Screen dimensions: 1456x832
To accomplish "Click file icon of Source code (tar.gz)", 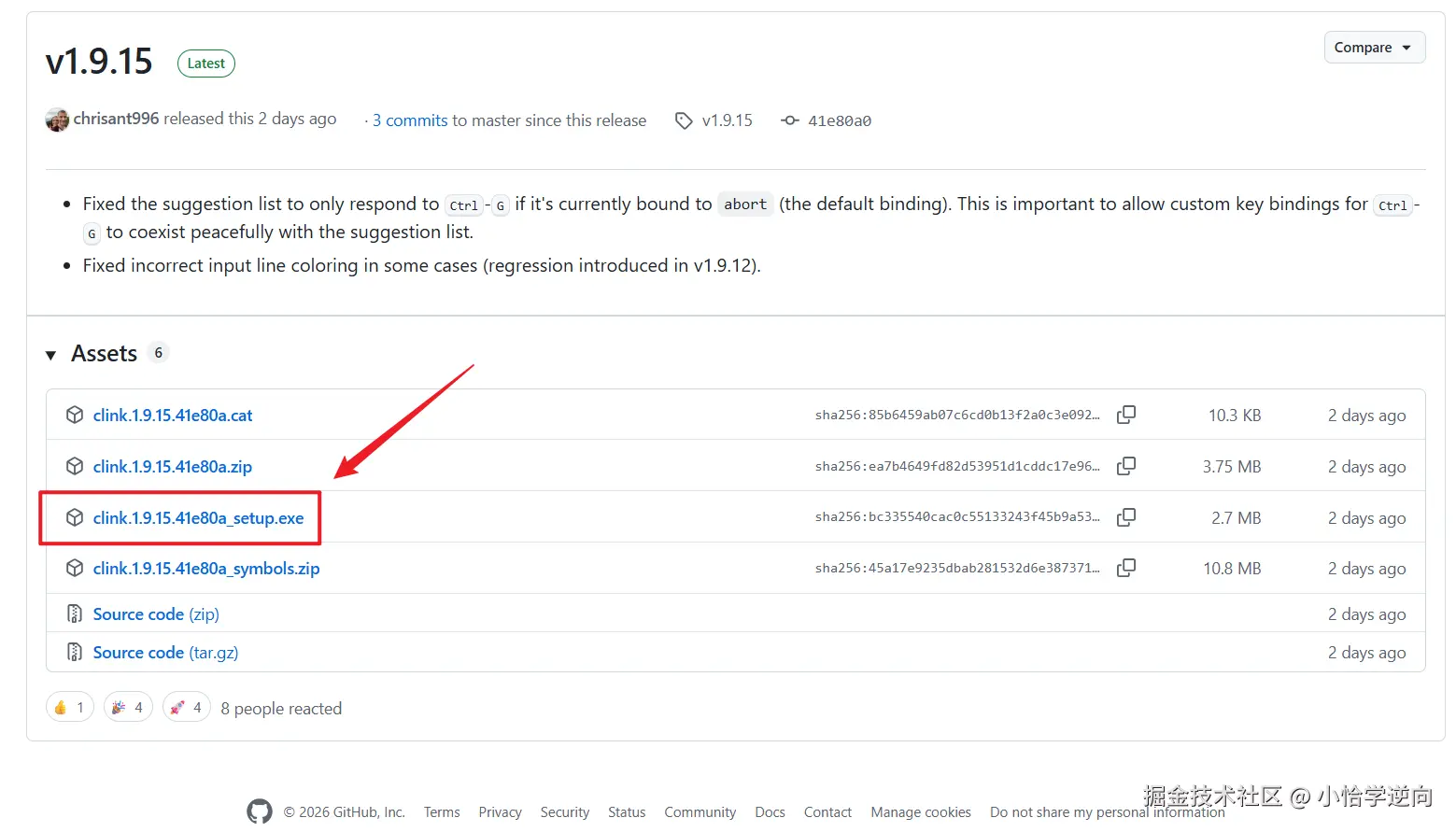I will click(75, 652).
